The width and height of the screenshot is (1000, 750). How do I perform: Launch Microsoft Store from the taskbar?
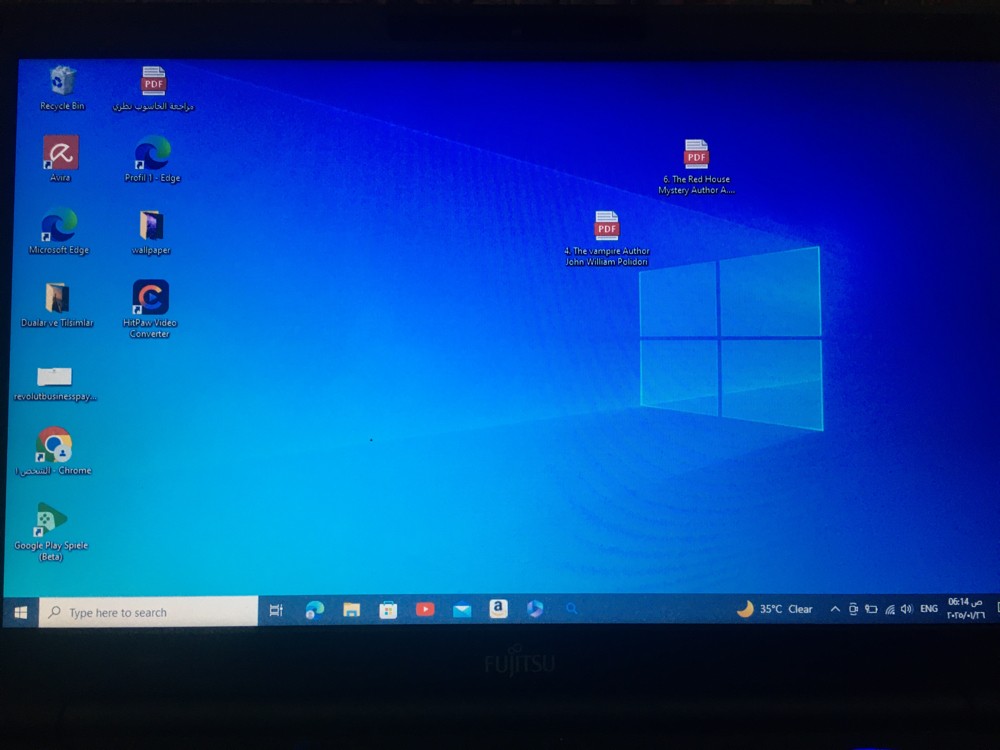coord(388,610)
